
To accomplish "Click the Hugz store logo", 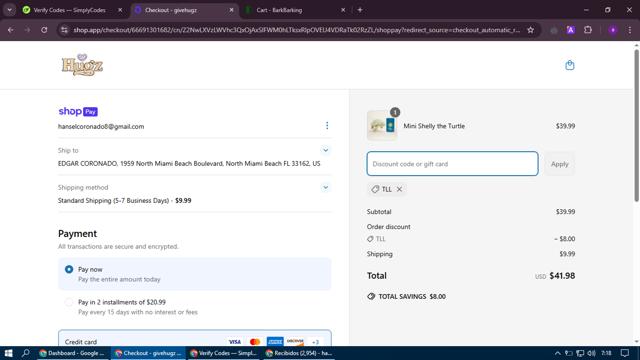I will (82, 65).
